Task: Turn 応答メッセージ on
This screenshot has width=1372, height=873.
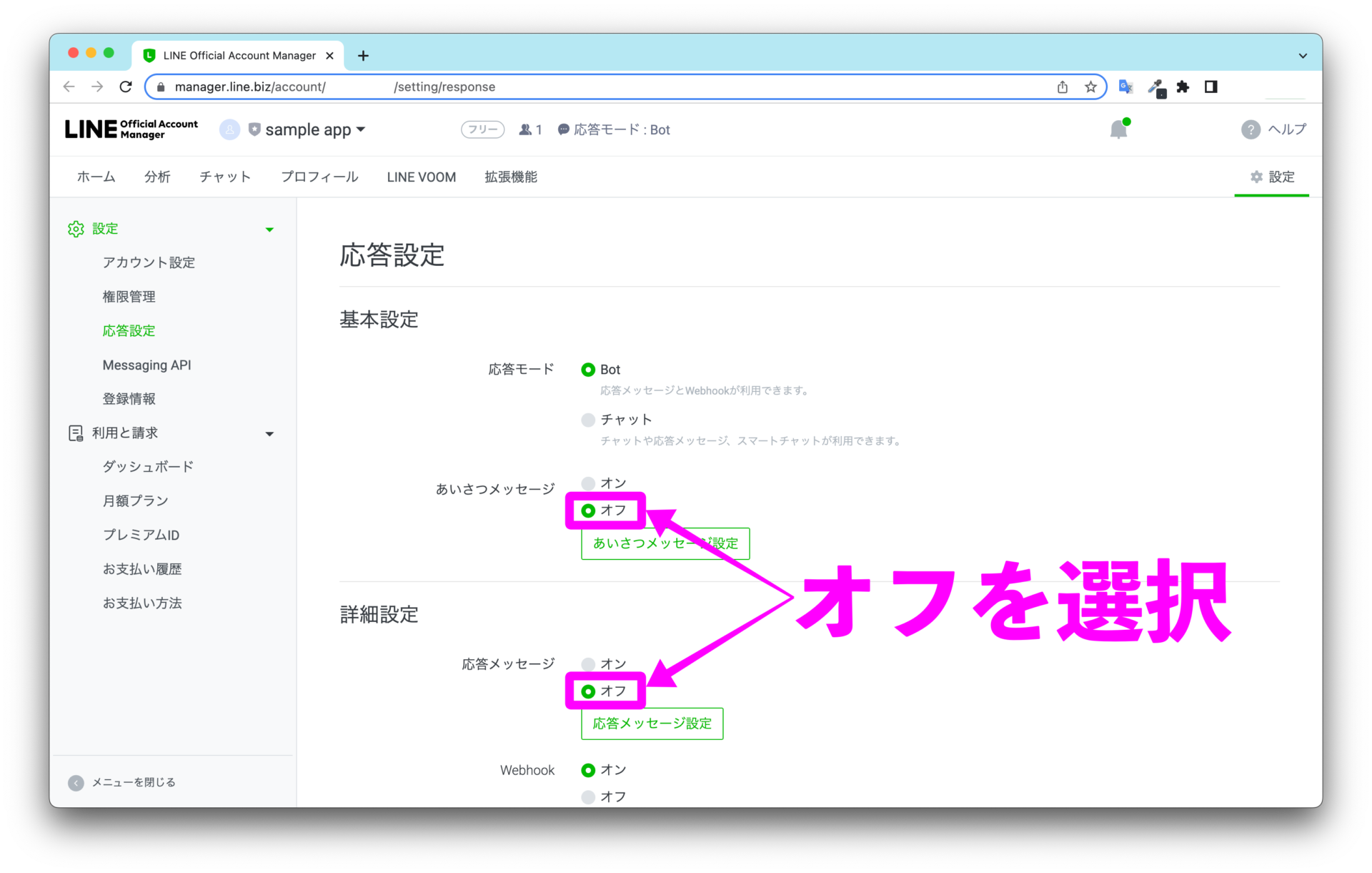Action: pos(588,664)
